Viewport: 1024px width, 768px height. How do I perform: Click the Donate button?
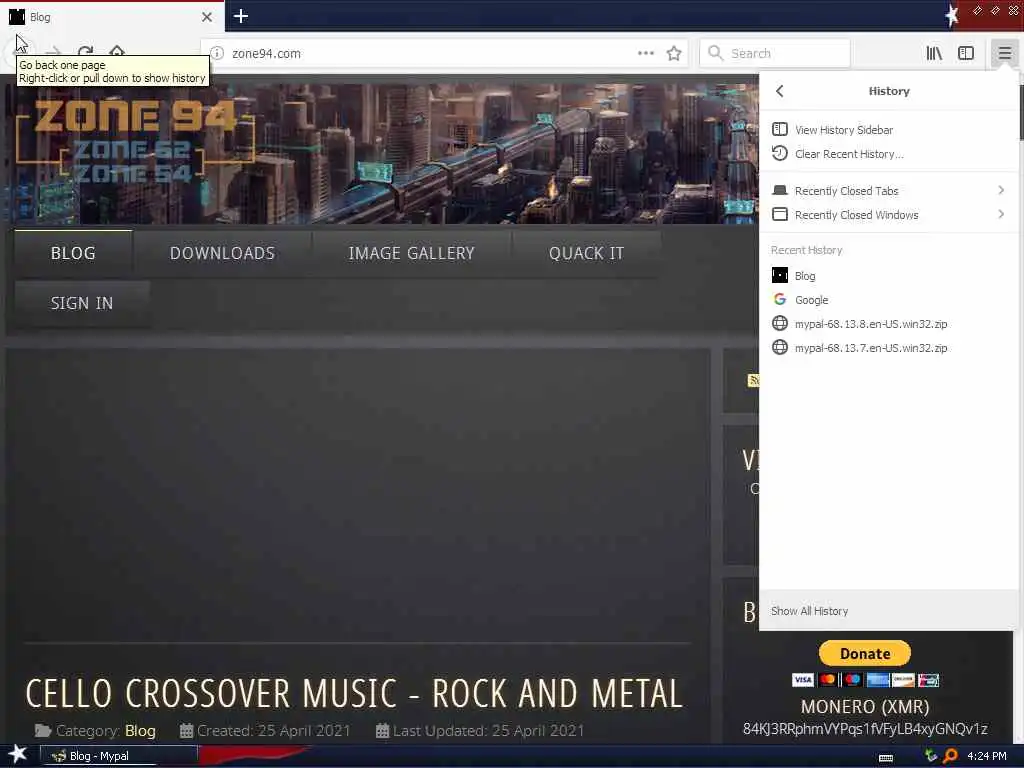pos(865,653)
